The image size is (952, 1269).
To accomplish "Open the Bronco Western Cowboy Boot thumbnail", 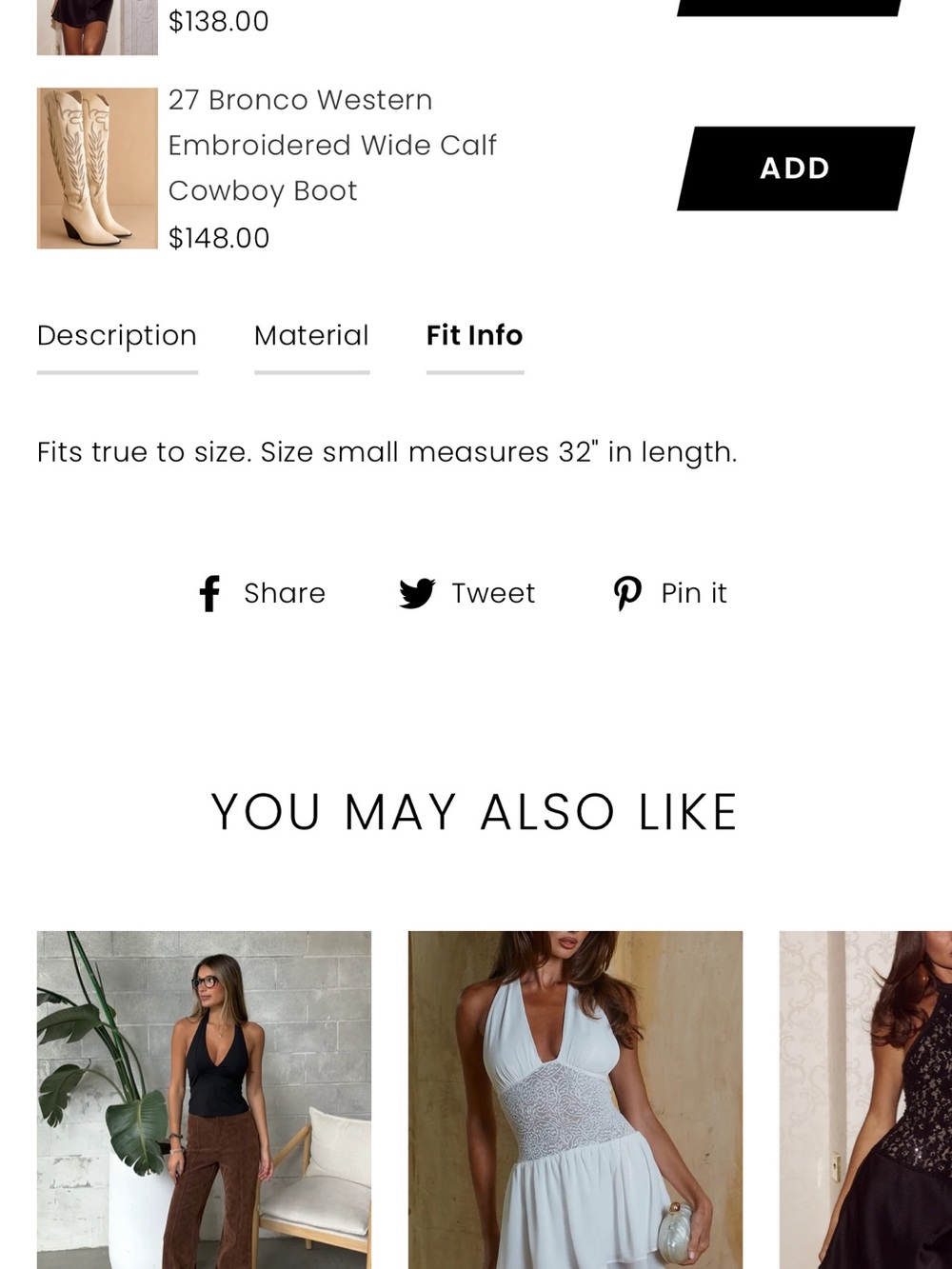I will pos(97,169).
